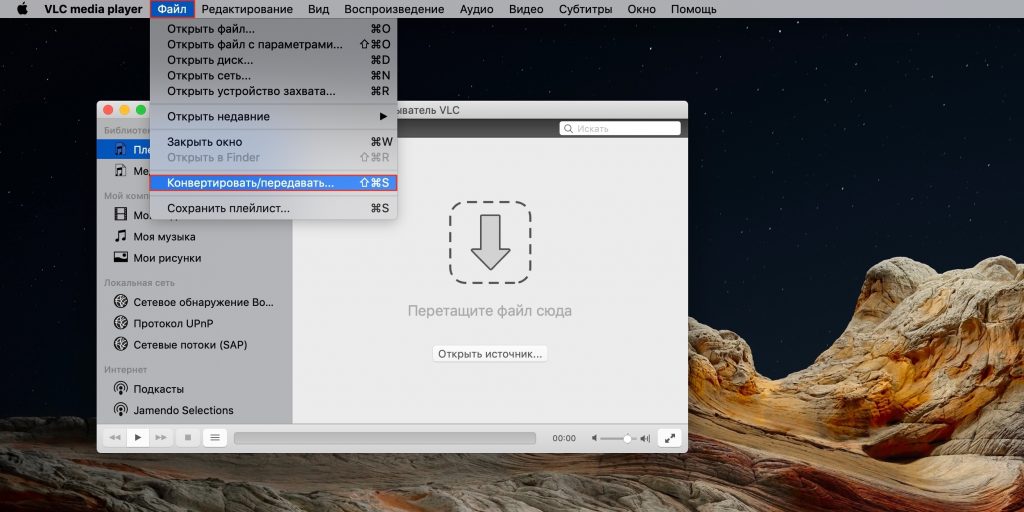
Task: Select Конвертировать/передавать... menu entry
Action: [274, 183]
